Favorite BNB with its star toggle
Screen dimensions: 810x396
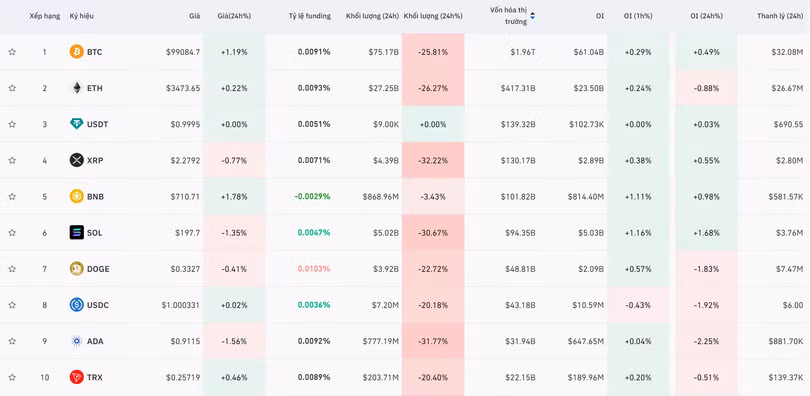pyautogui.click(x=12, y=196)
